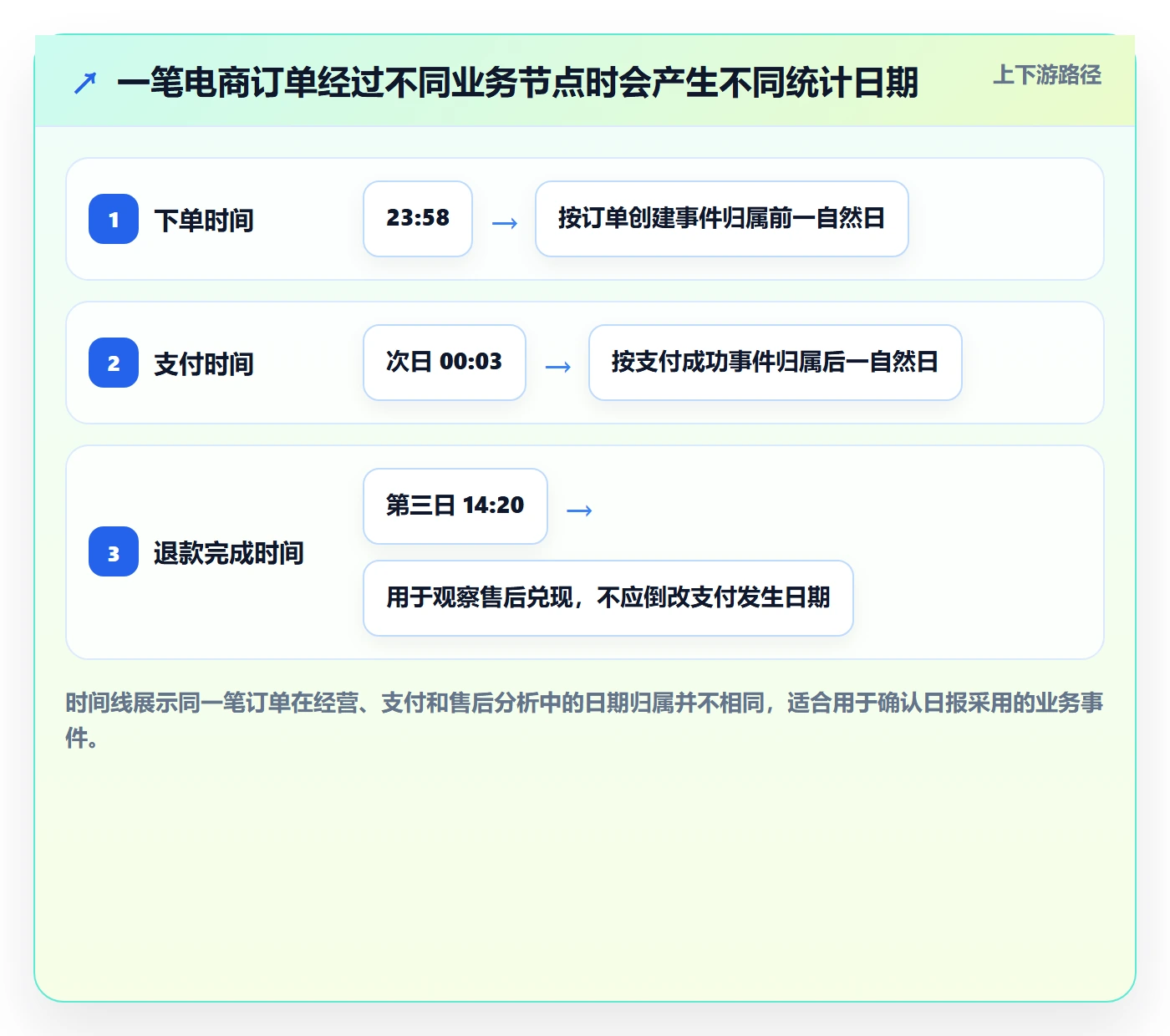1170x1036 pixels.
Task: Click the 退款完成时间 label
Action: pyautogui.click(x=229, y=552)
